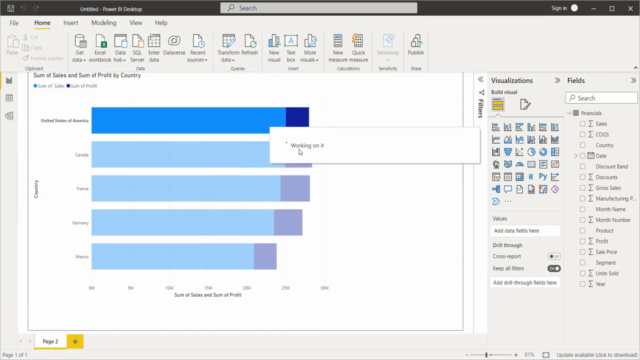The width and height of the screenshot is (640, 360).
Task: Switch to the Modeling ribbon tab
Action: pos(104,23)
